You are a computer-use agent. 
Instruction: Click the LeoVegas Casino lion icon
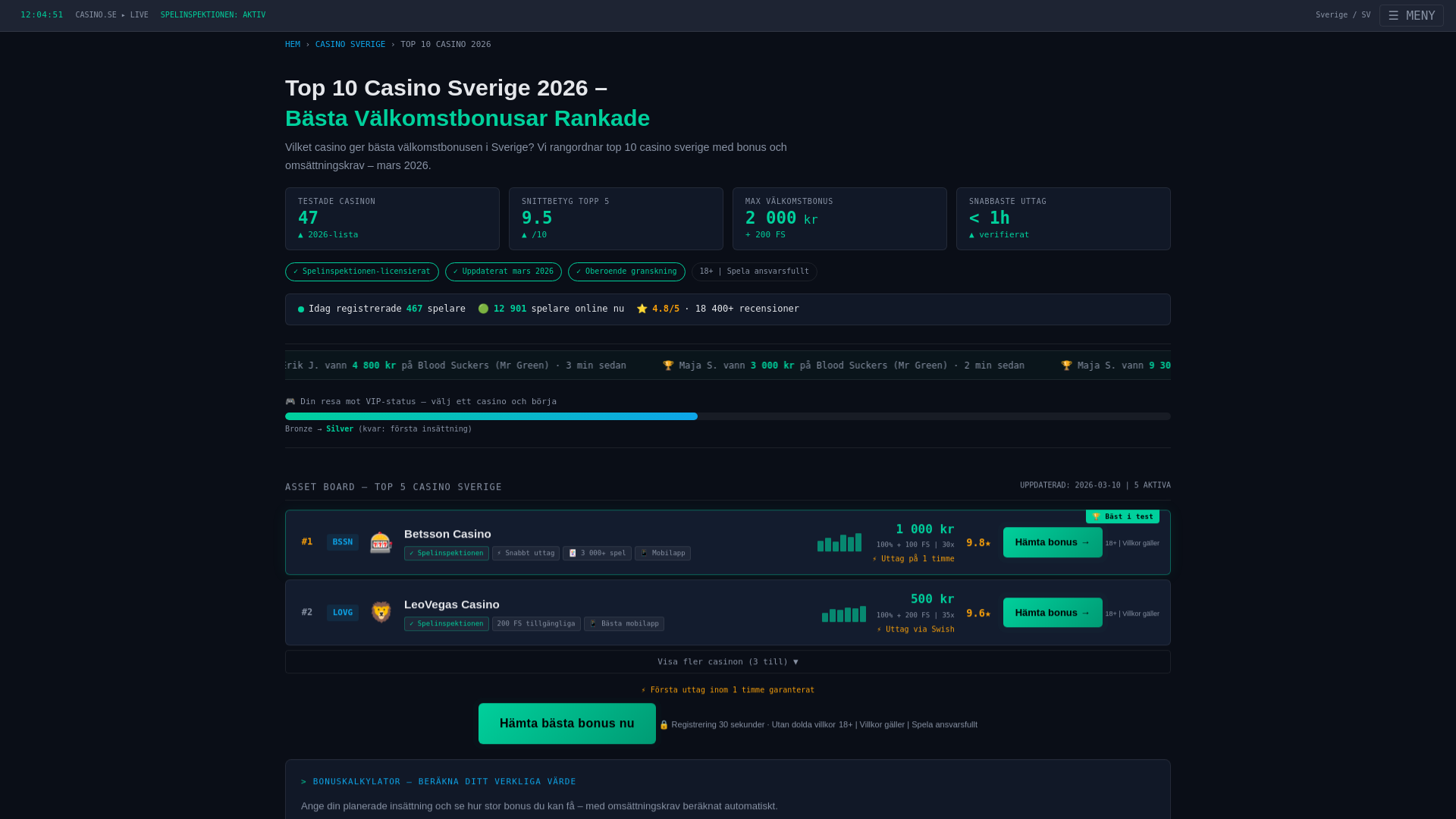click(x=381, y=612)
